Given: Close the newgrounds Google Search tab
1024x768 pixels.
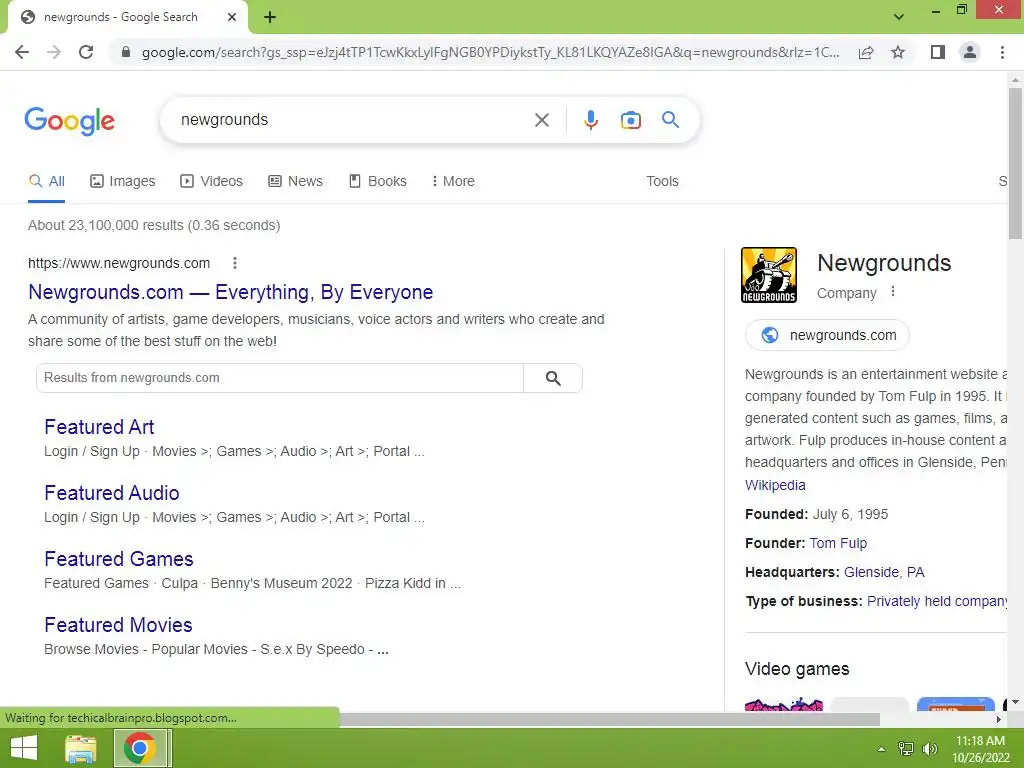Looking at the screenshot, I should (x=232, y=17).
